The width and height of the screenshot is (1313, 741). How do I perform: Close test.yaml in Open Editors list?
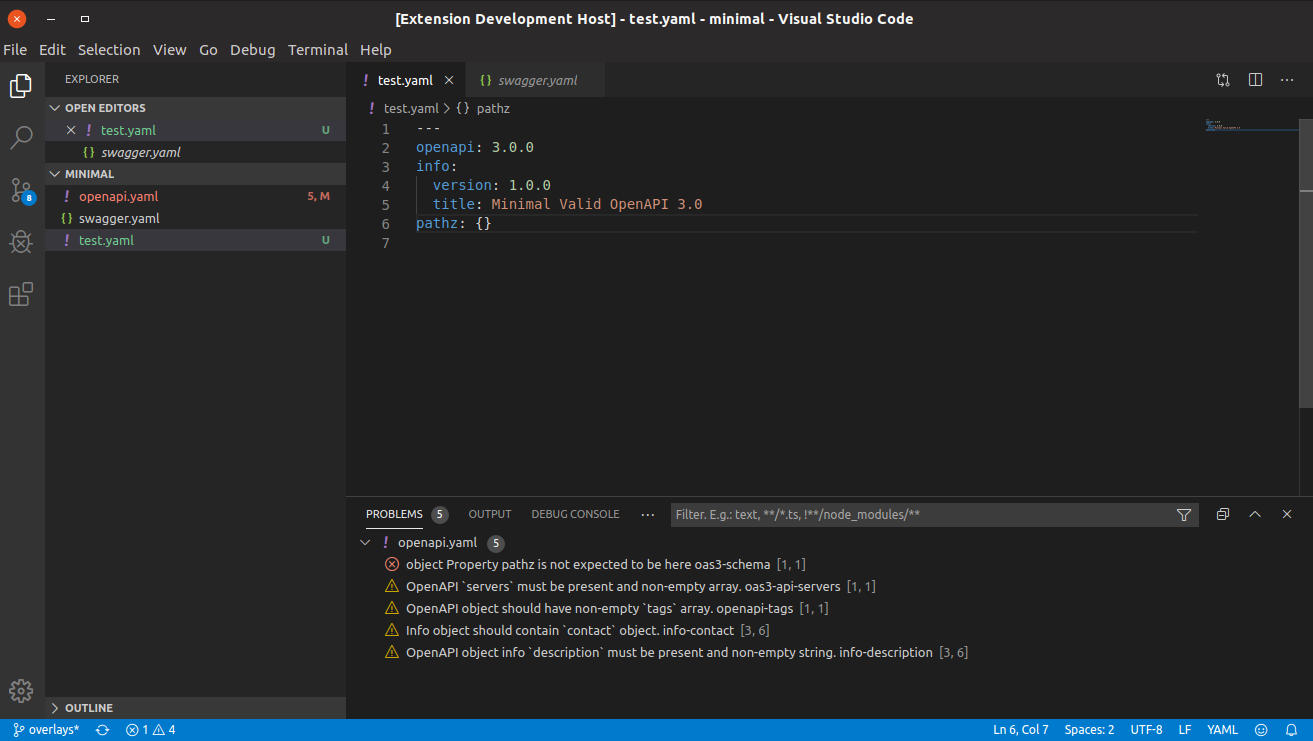point(71,130)
